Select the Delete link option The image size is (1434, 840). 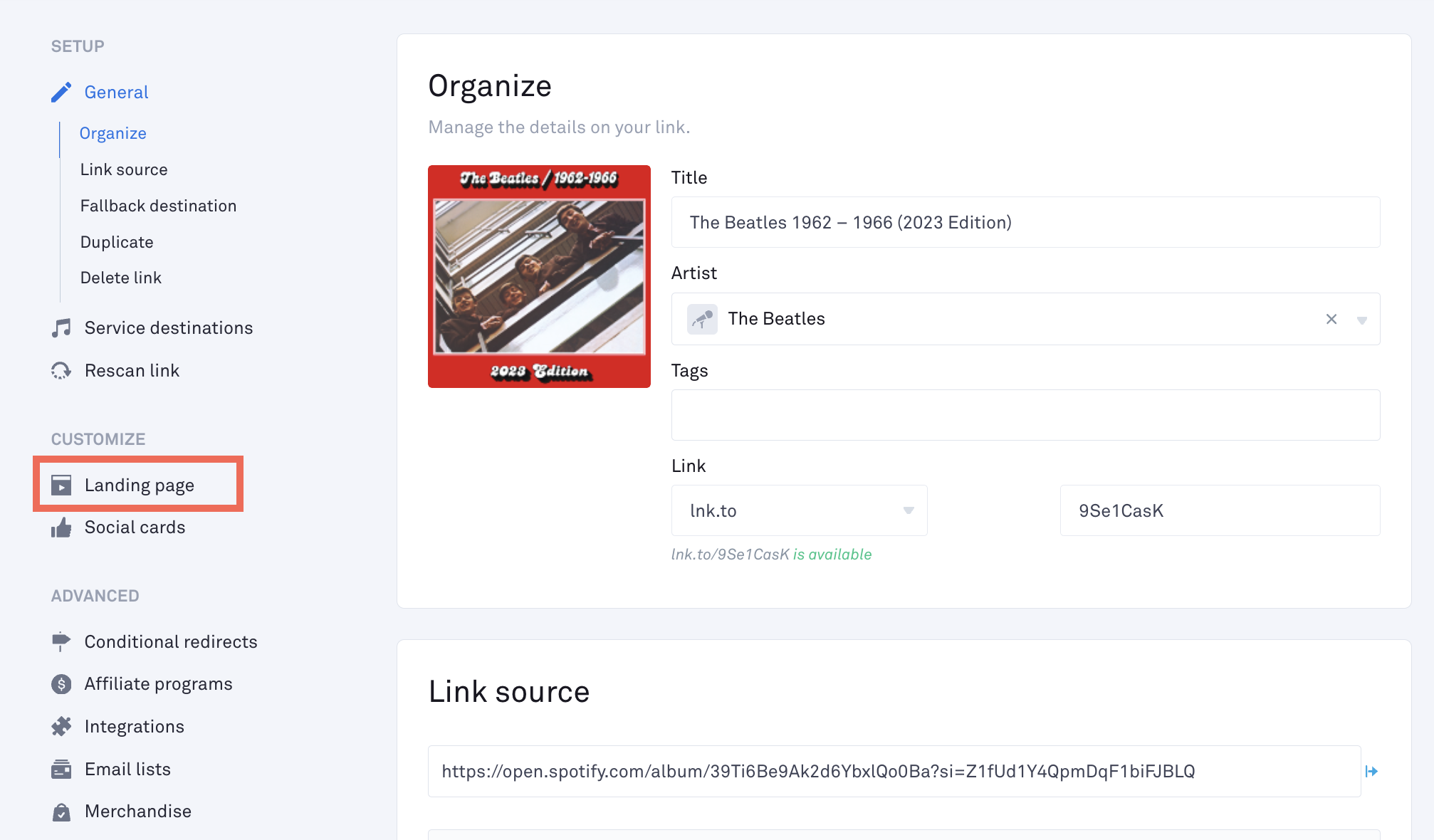pyautogui.click(x=120, y=278)
